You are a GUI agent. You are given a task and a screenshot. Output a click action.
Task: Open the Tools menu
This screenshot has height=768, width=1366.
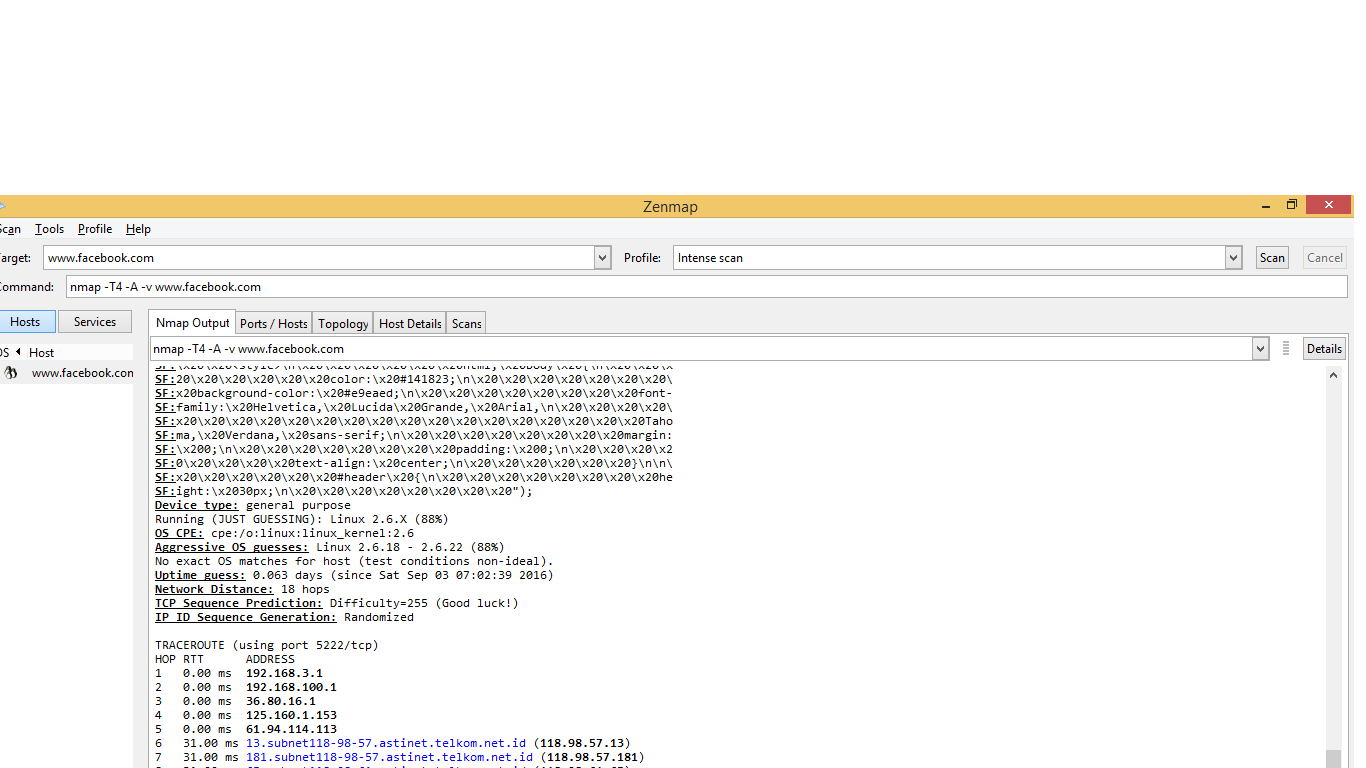pyautogui.click(x=49, y=229)
